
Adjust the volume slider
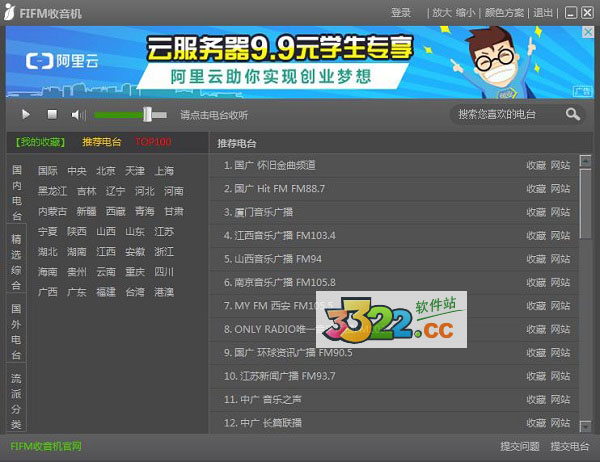pos(147,115)
